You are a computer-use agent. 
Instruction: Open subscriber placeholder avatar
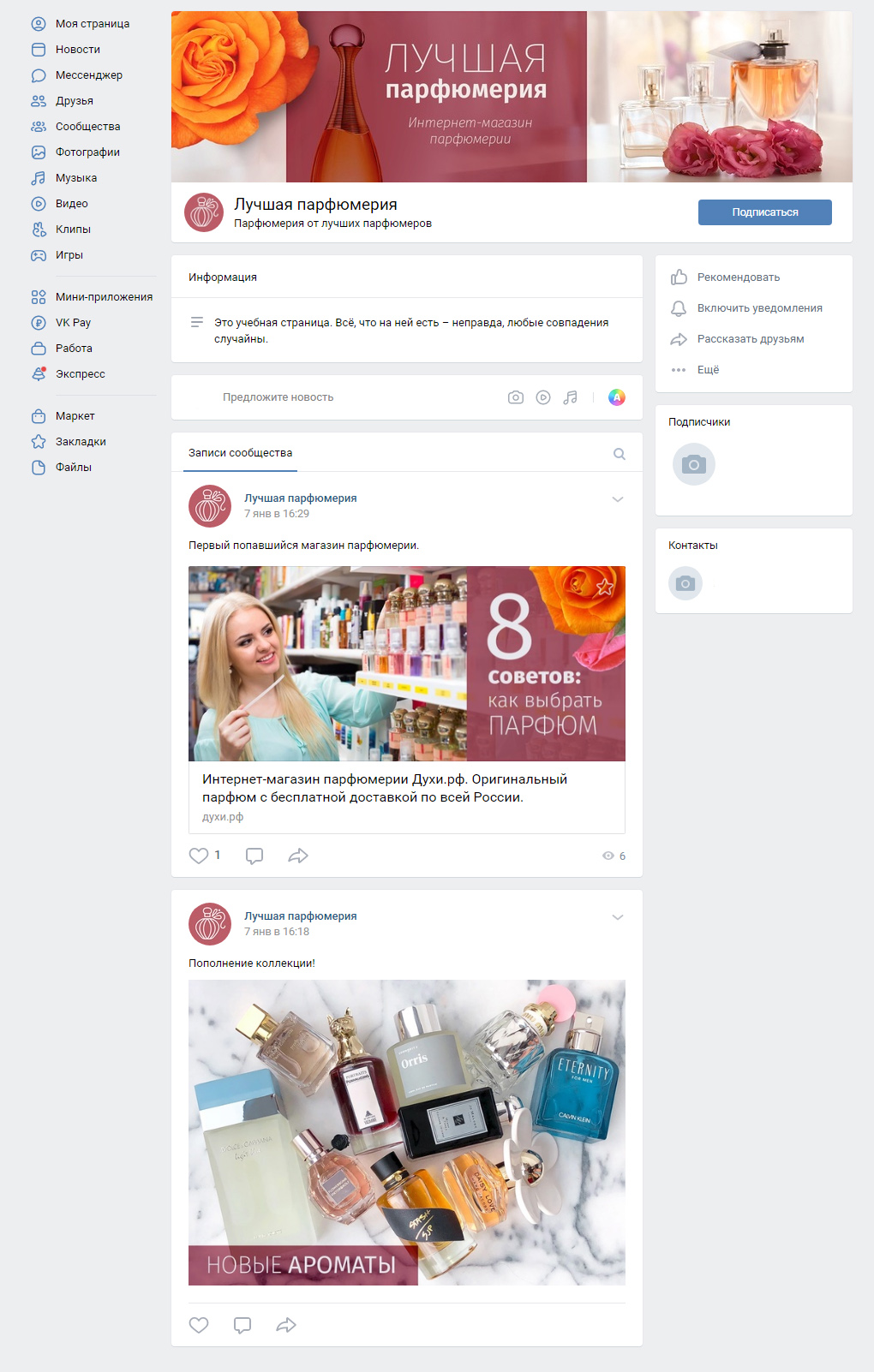click(694, 464)
